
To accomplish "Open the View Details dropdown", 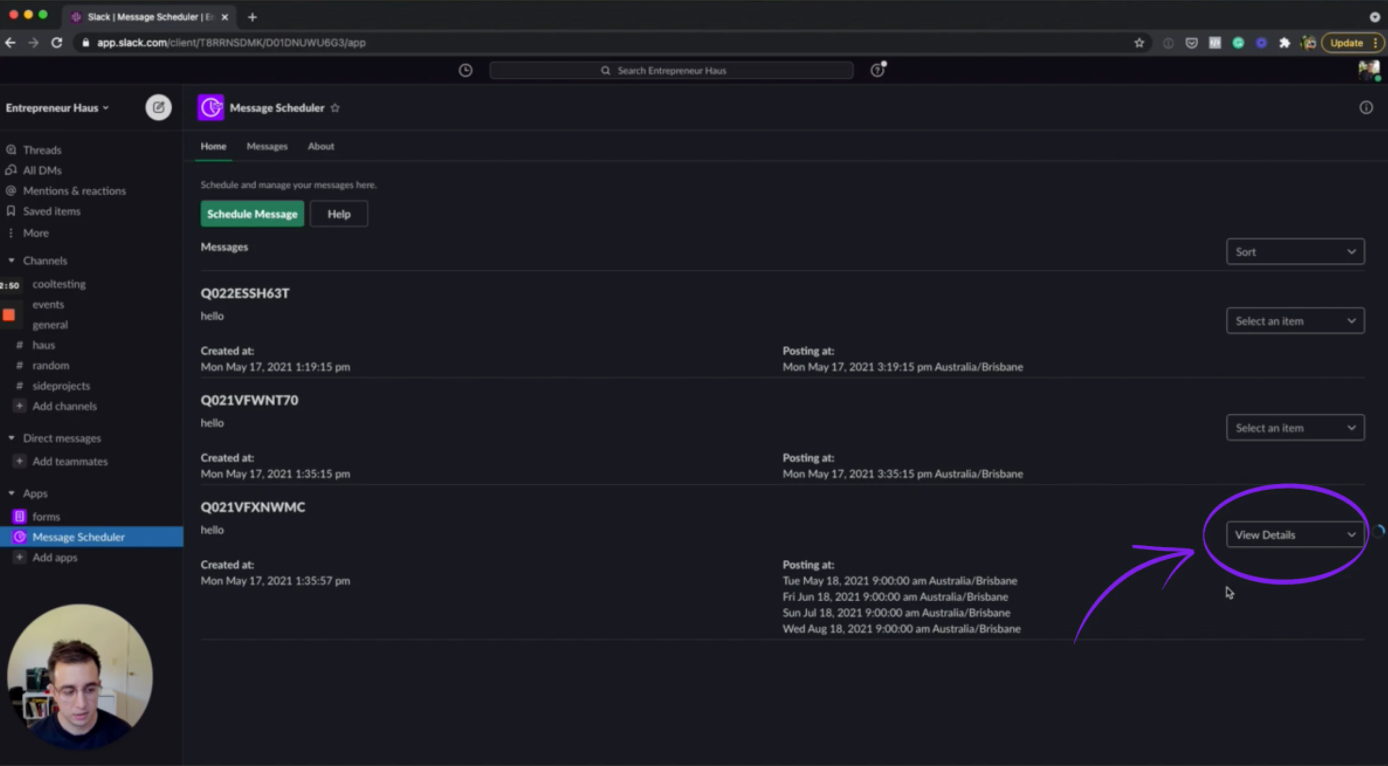I will point(1295,535).
